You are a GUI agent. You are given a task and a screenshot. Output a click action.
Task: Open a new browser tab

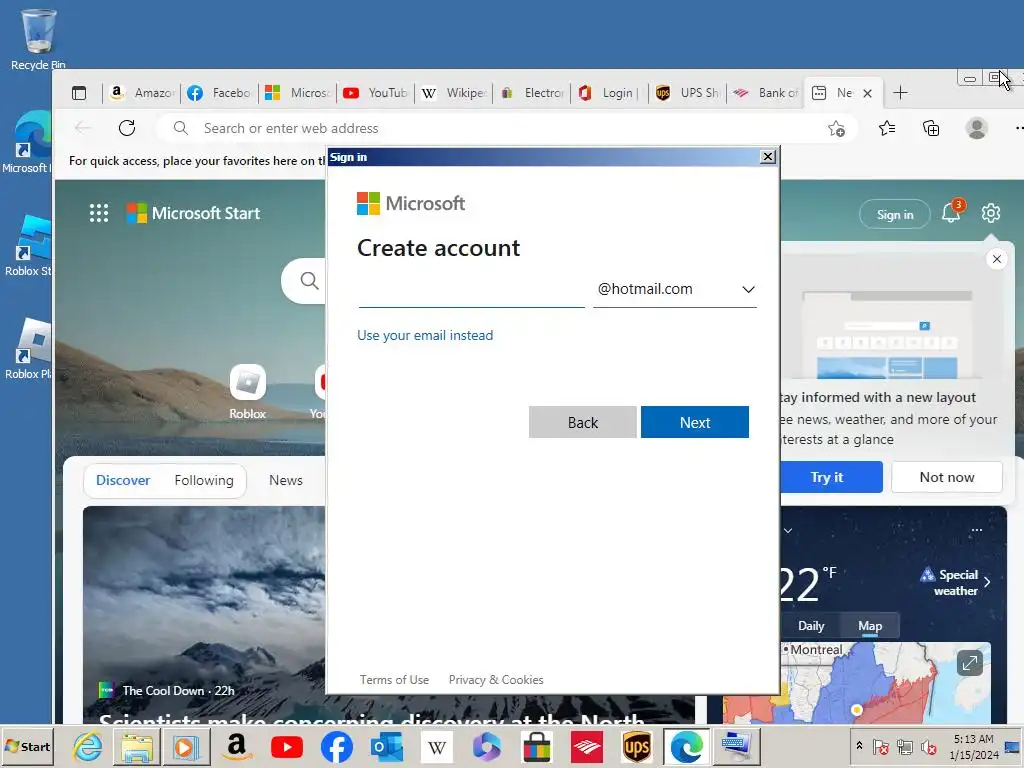pyautogui.click(x=901, y=93)
